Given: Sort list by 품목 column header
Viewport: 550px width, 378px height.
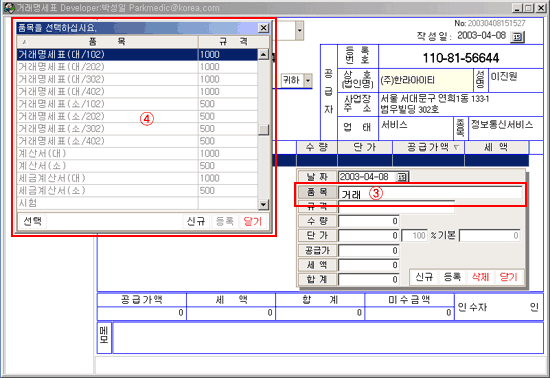Looking at the screenshot, I should tap(108, 42).
